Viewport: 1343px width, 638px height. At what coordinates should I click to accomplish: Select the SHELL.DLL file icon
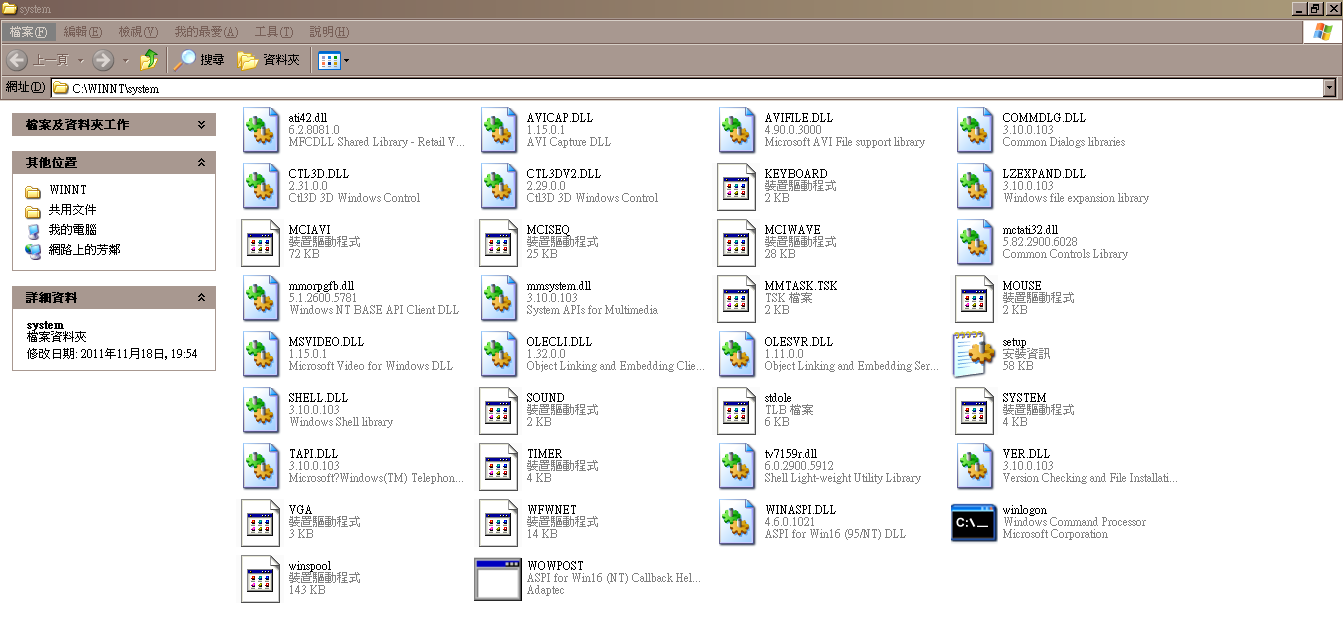(x=261, y=410)
